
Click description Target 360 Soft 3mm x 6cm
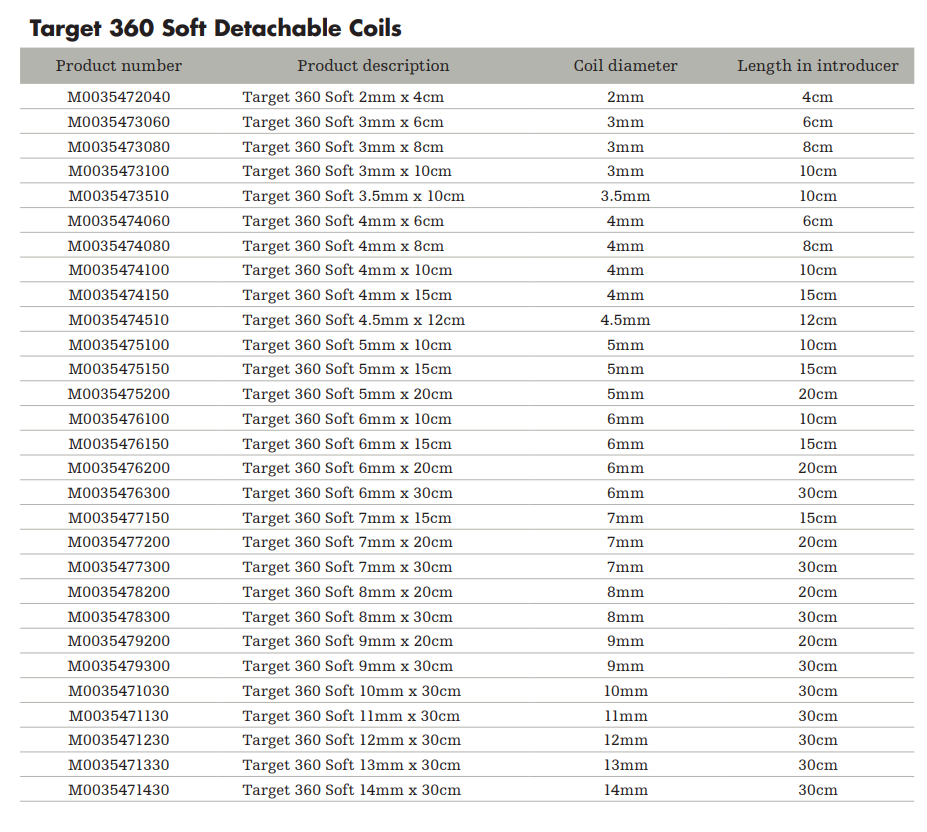tap(343, 122)
